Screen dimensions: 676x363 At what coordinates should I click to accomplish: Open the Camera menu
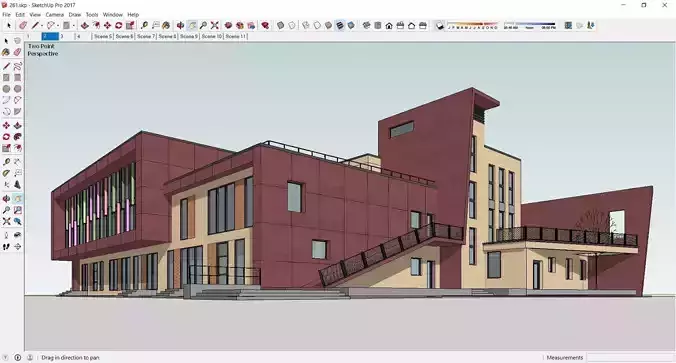tap(55, 15)
